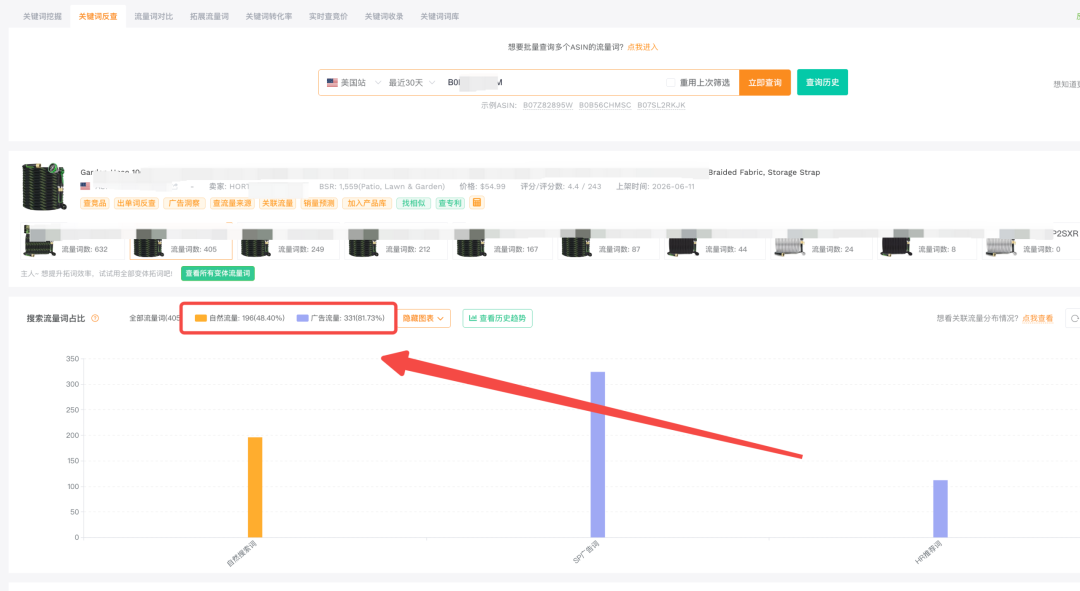The width and height of the screenshot is (1080, 591).
Task: Toggle the orange 自然流量 legend swatch
Action: point(200,318)
